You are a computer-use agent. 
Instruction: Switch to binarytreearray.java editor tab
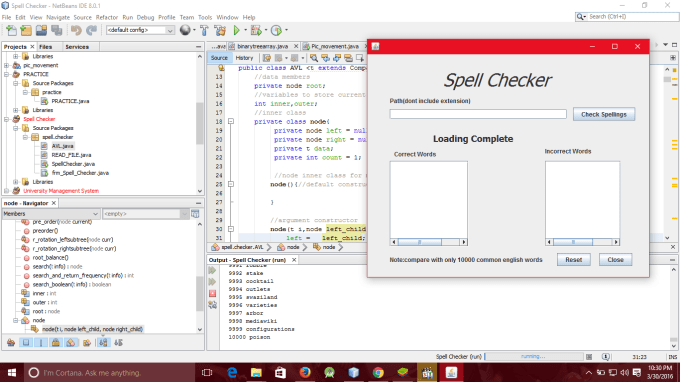click(x=262, y=46)
